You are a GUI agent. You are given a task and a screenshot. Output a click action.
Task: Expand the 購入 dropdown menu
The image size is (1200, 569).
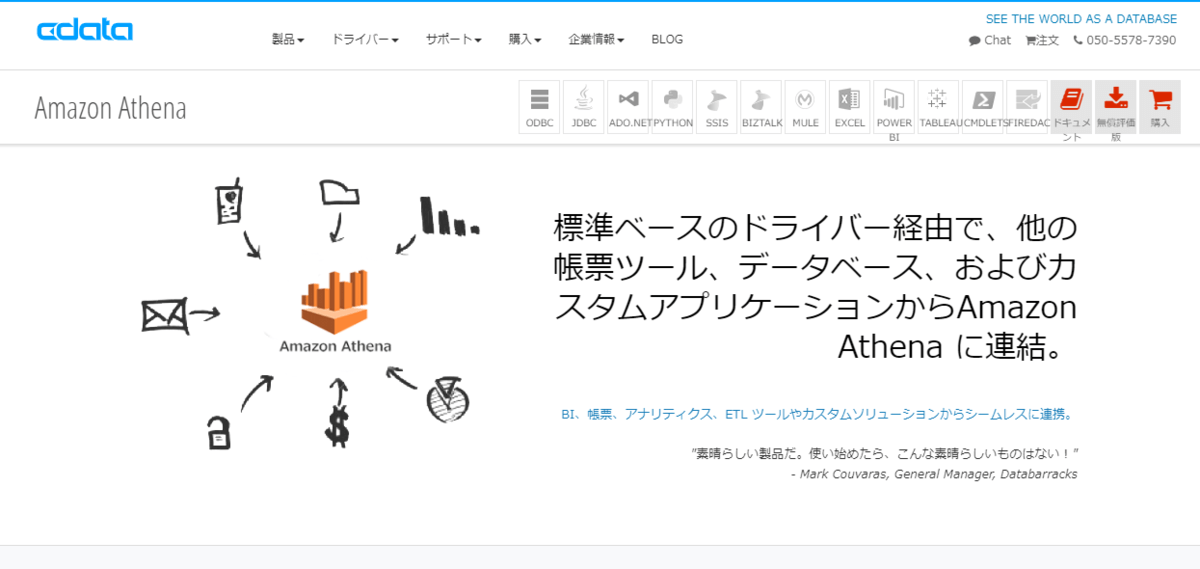525,39
